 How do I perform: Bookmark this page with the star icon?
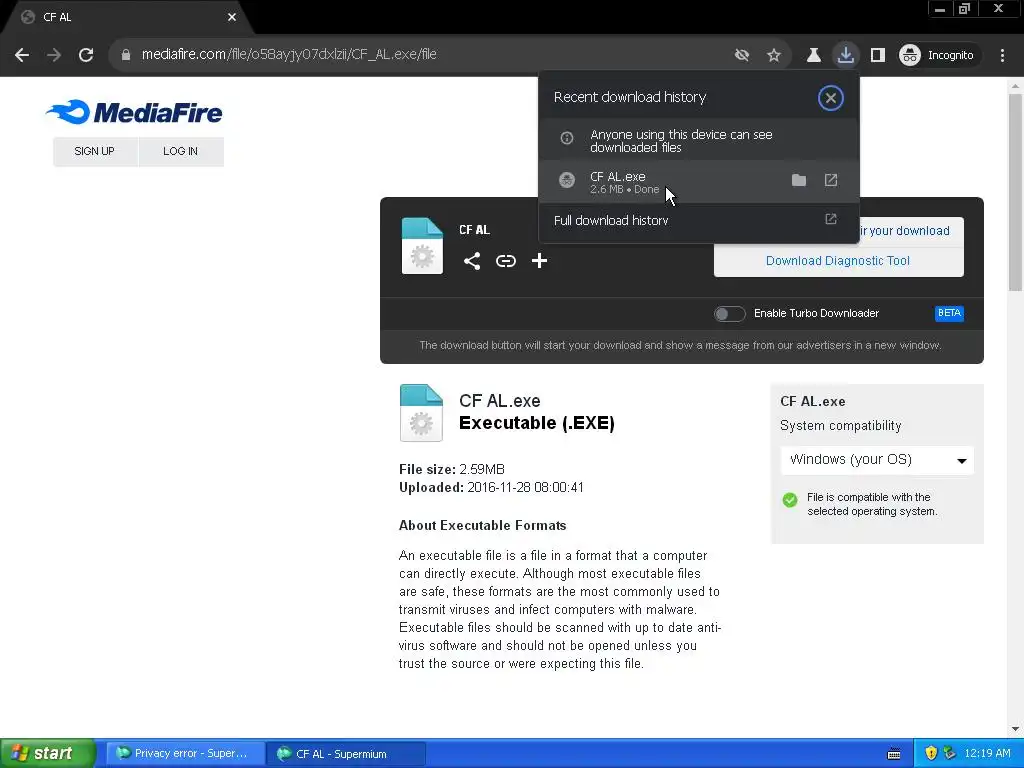pos(774,55)
